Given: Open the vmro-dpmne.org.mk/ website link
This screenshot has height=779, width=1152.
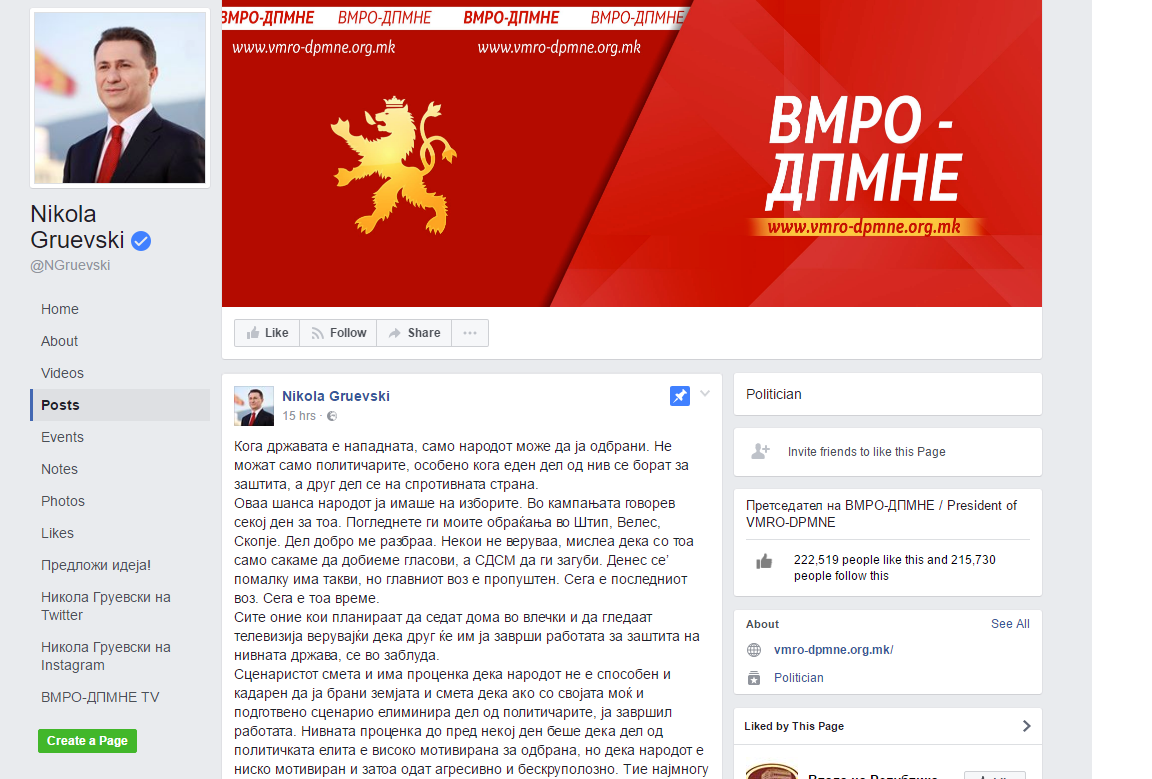Looking at the screenshot, I should pyautogui.click(x=833, y=650).
